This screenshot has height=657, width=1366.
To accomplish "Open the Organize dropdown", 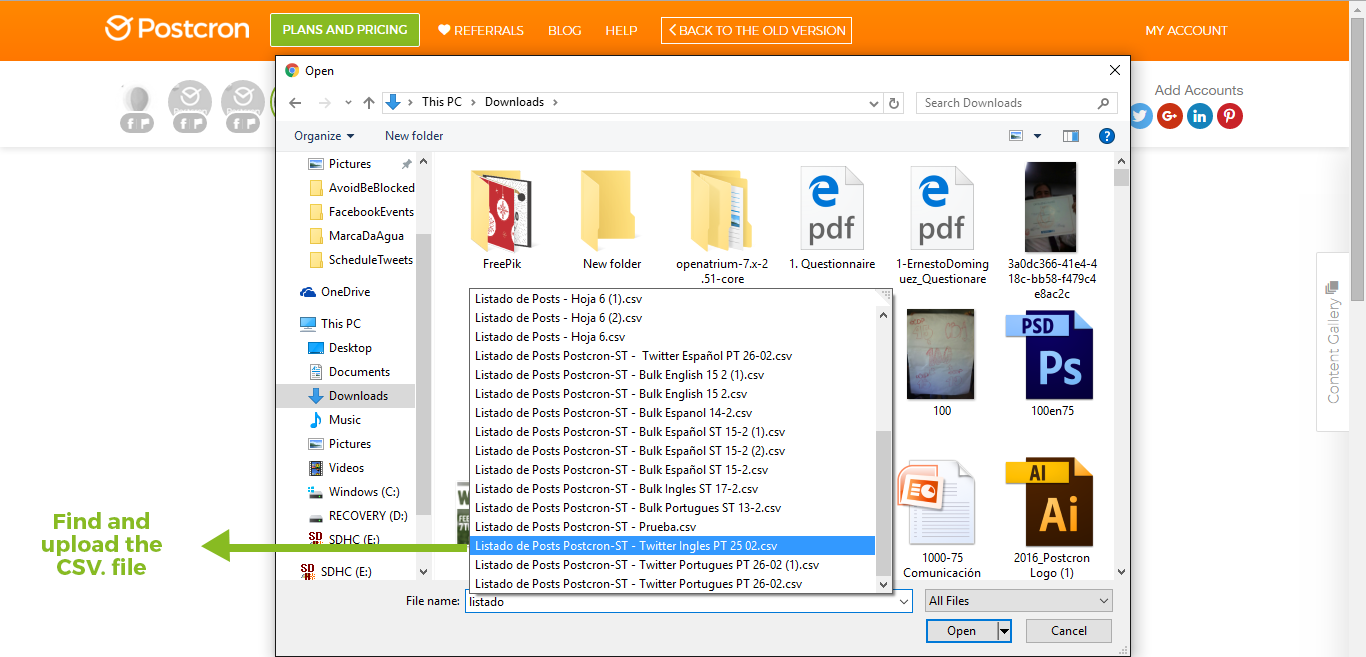I will click(322, 135).
